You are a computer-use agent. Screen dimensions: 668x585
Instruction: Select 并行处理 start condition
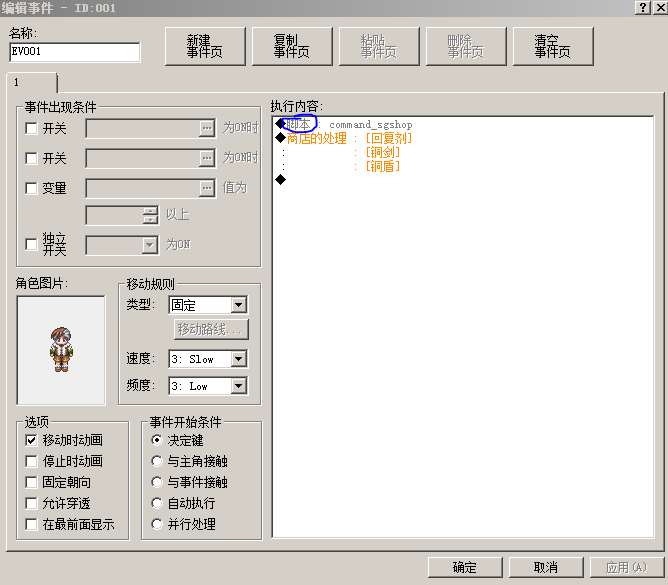pos(157,524)
